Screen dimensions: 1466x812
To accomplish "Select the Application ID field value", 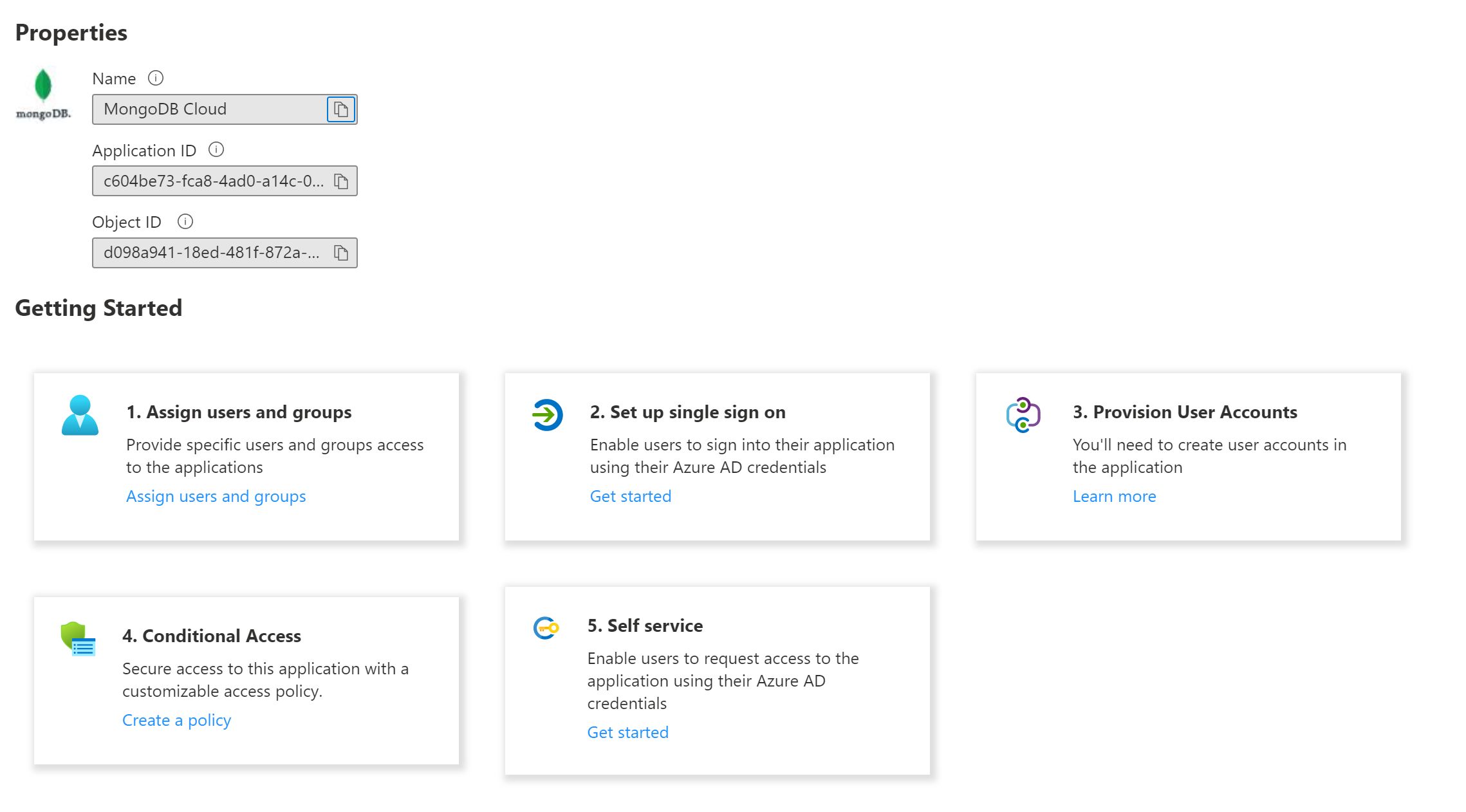I will 212,181.
